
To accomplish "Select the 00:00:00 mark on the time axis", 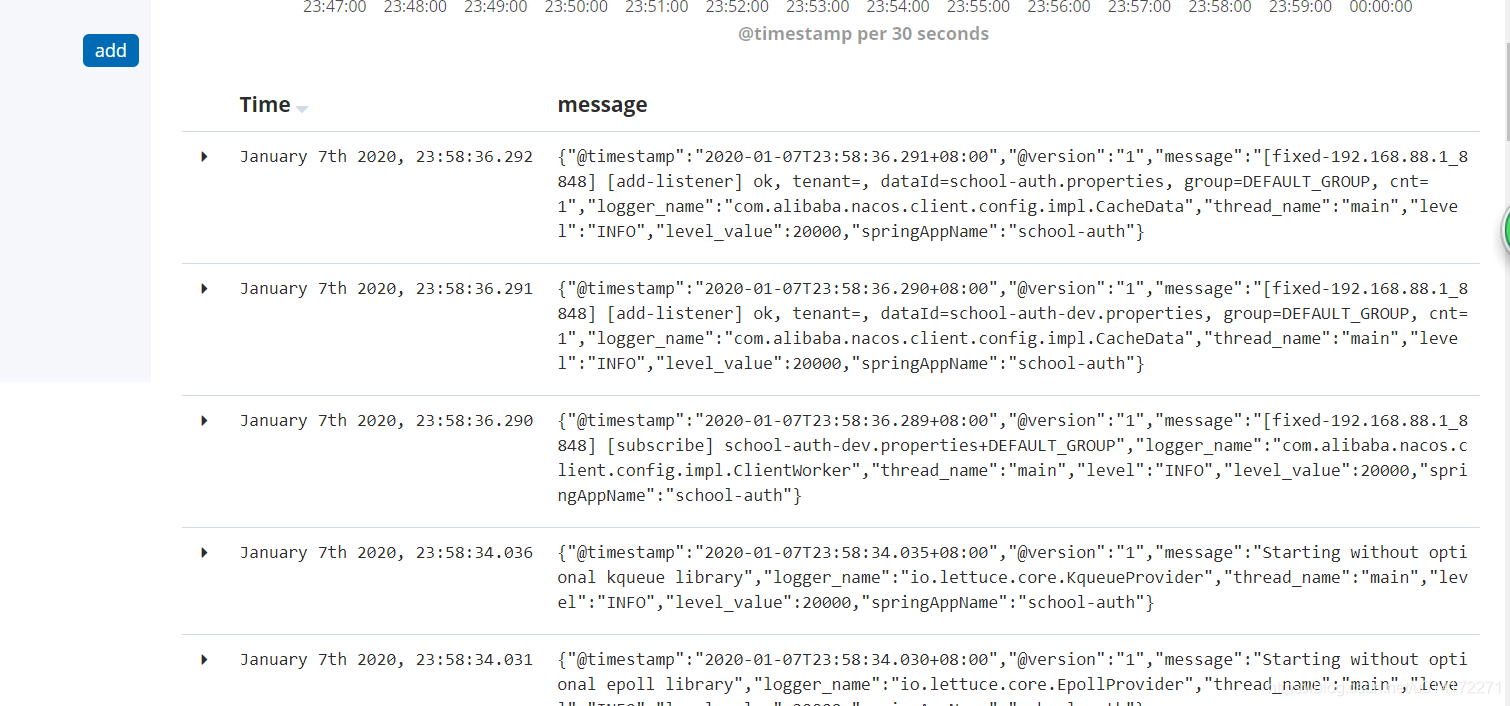I will click(x=1380, y=7).
